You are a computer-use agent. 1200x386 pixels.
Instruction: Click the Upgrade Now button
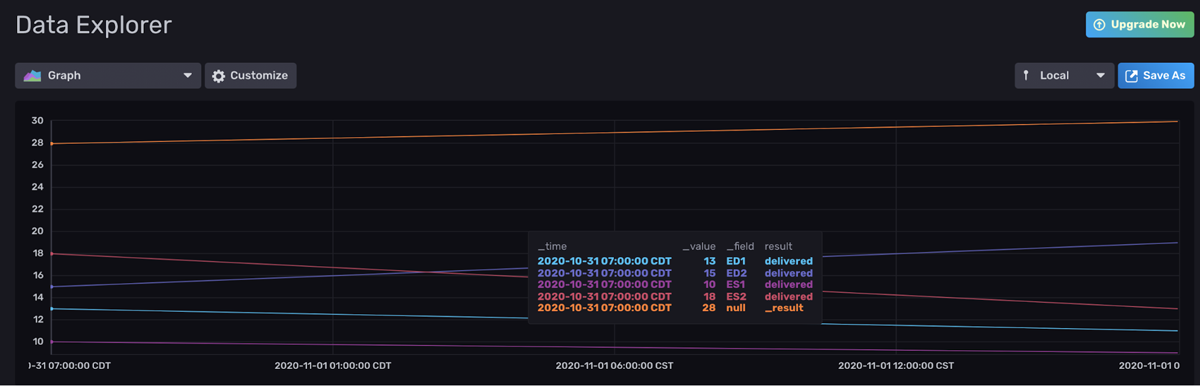point(1140,24)
